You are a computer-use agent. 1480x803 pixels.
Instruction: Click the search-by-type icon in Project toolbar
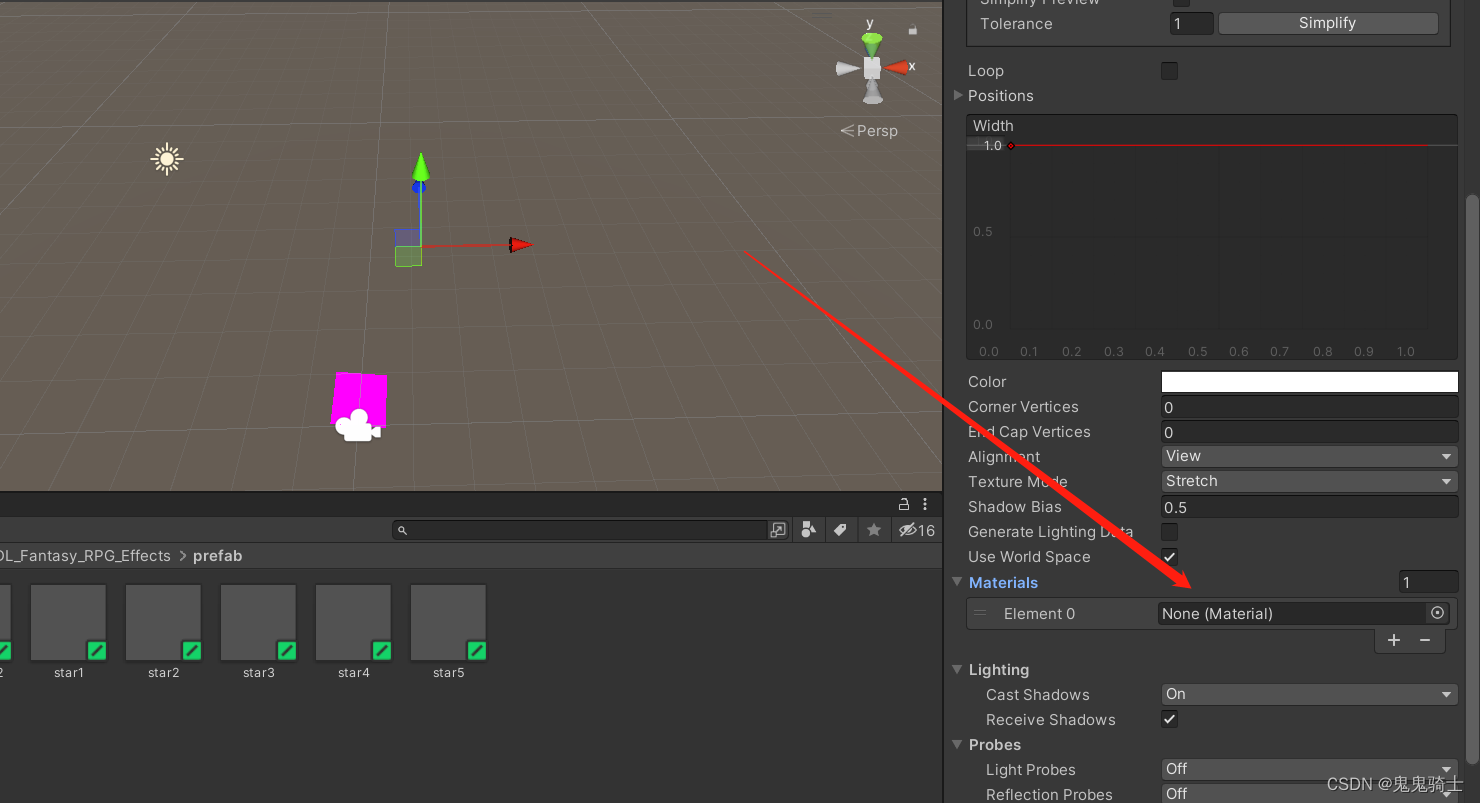click(808, 530)
